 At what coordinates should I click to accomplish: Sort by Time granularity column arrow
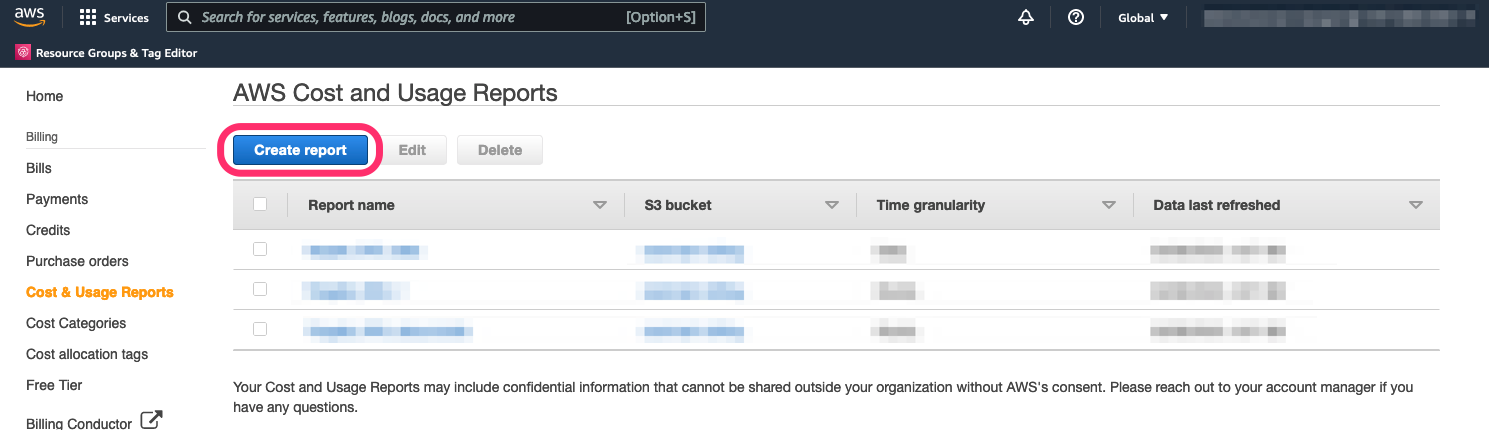[x=1108, y=205]
